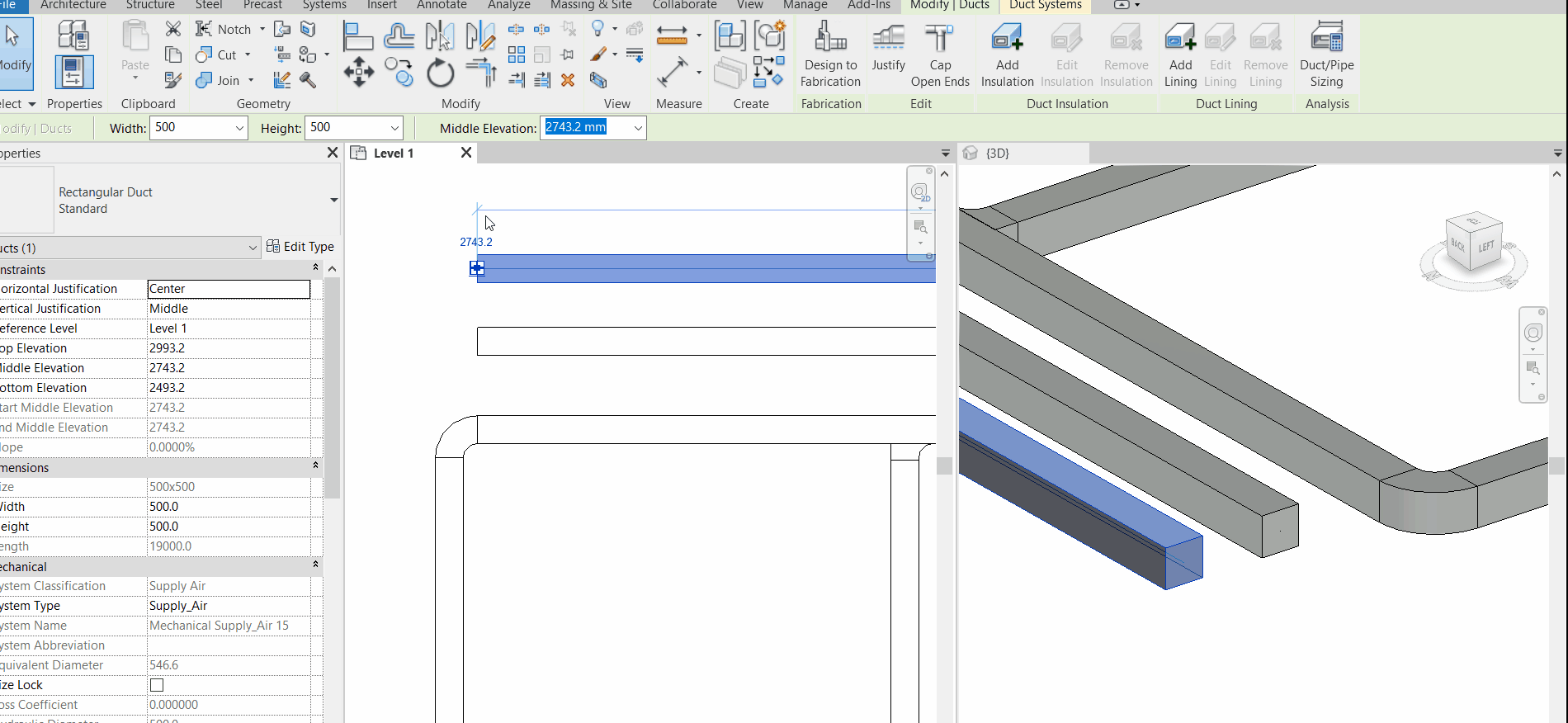
Task: Click the Edit Type button
Action: coord(300,246)
